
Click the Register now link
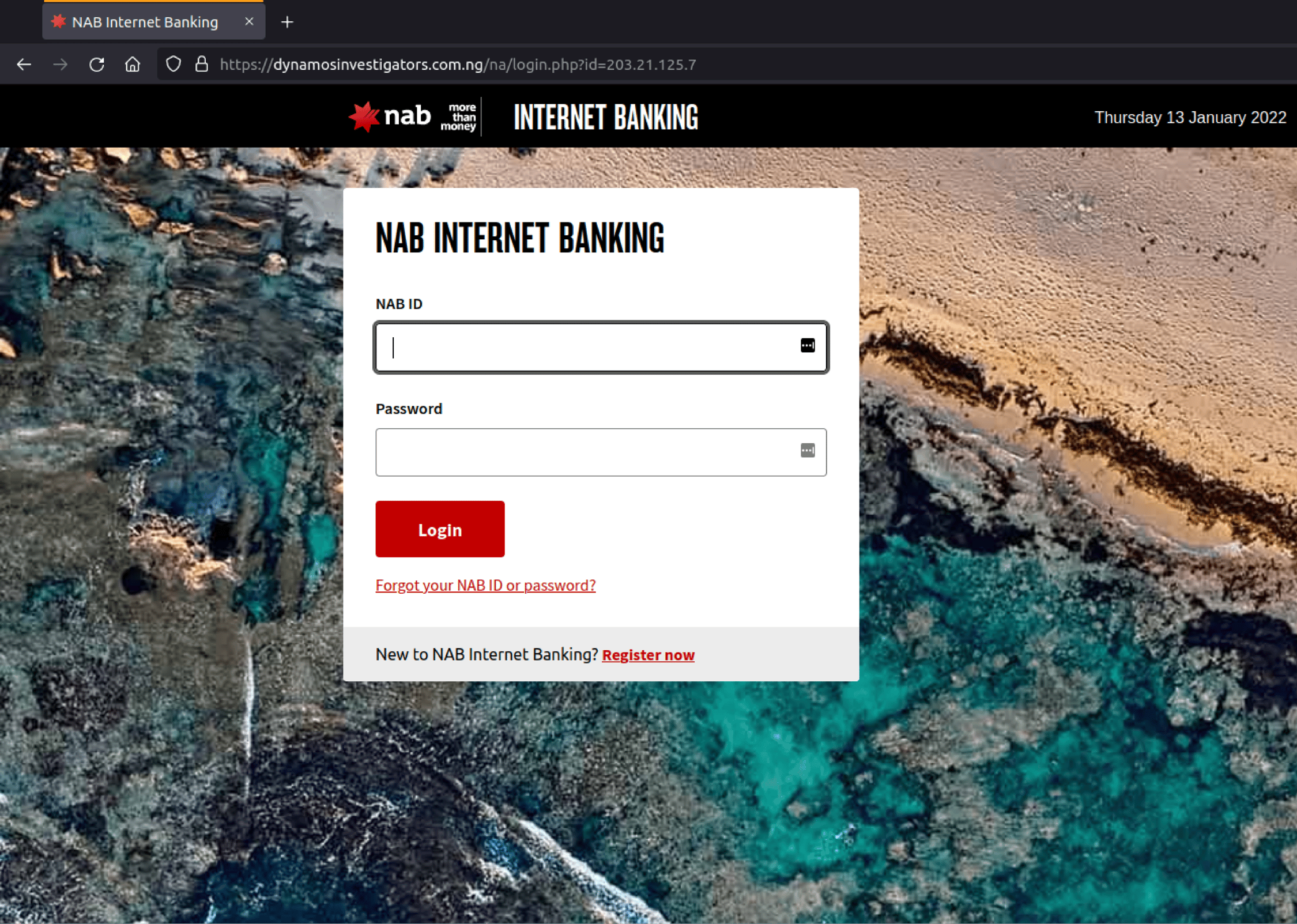[648, 655]
